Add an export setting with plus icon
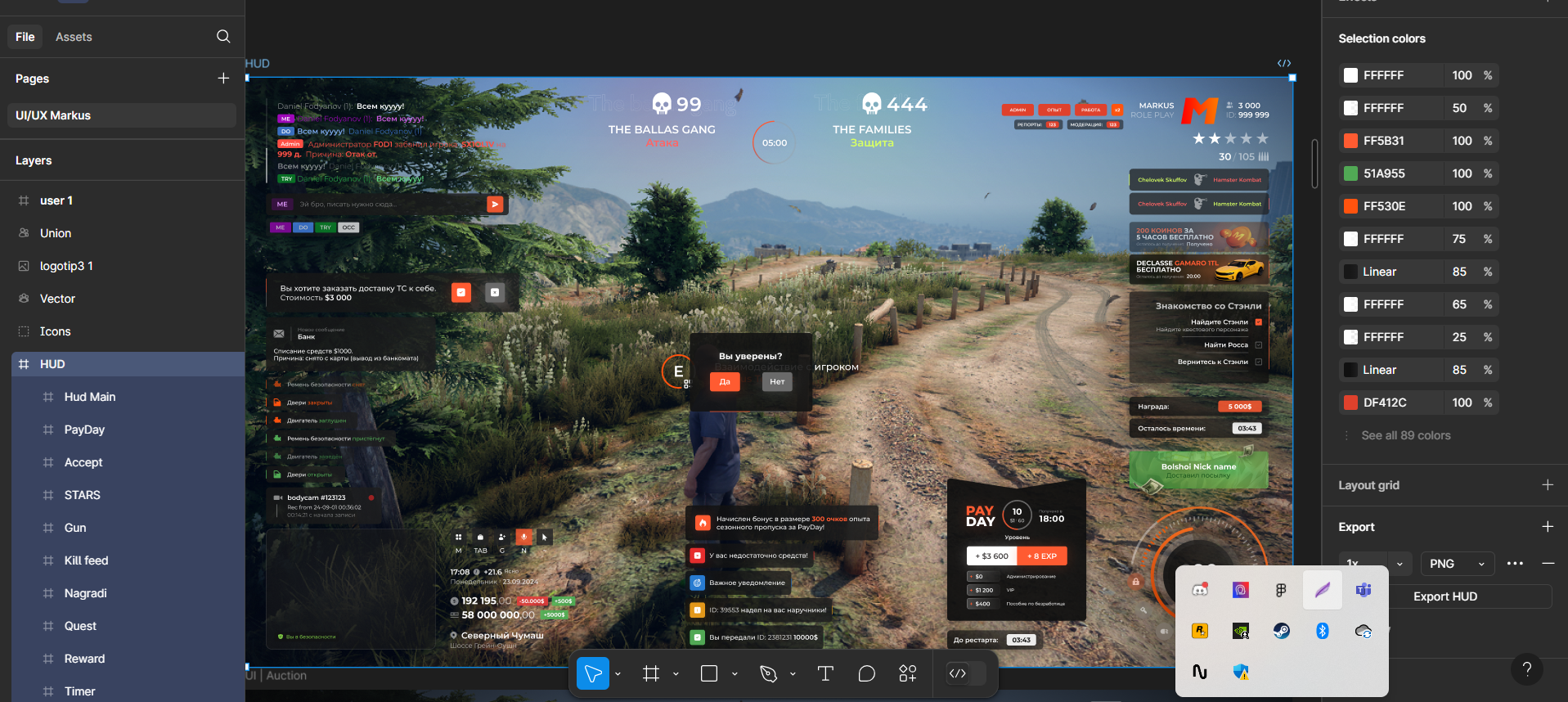The height and width of the screenshot is (702, 1568). tap(1548, 527)
